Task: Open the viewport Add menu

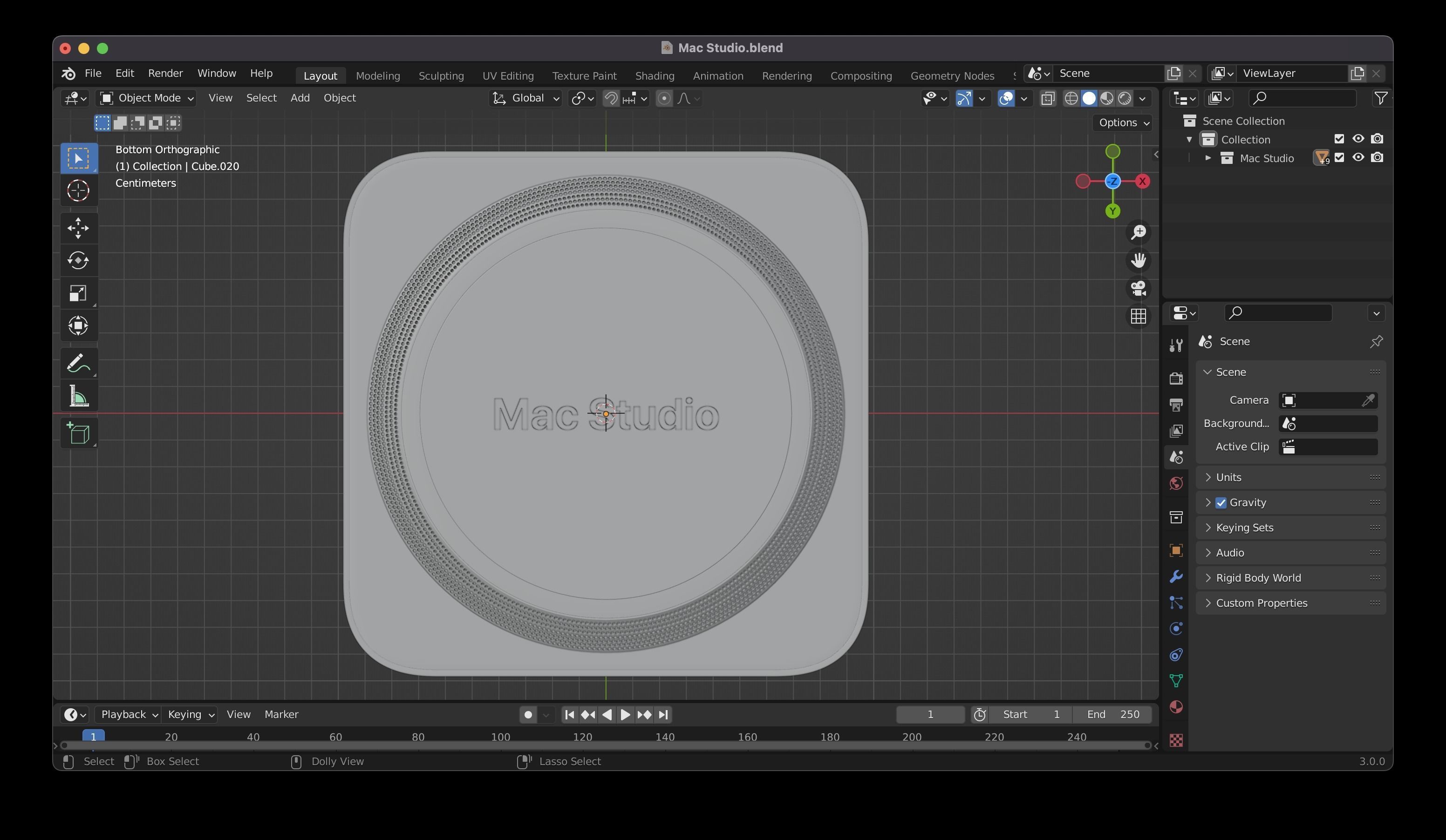Action: (300, 98)
